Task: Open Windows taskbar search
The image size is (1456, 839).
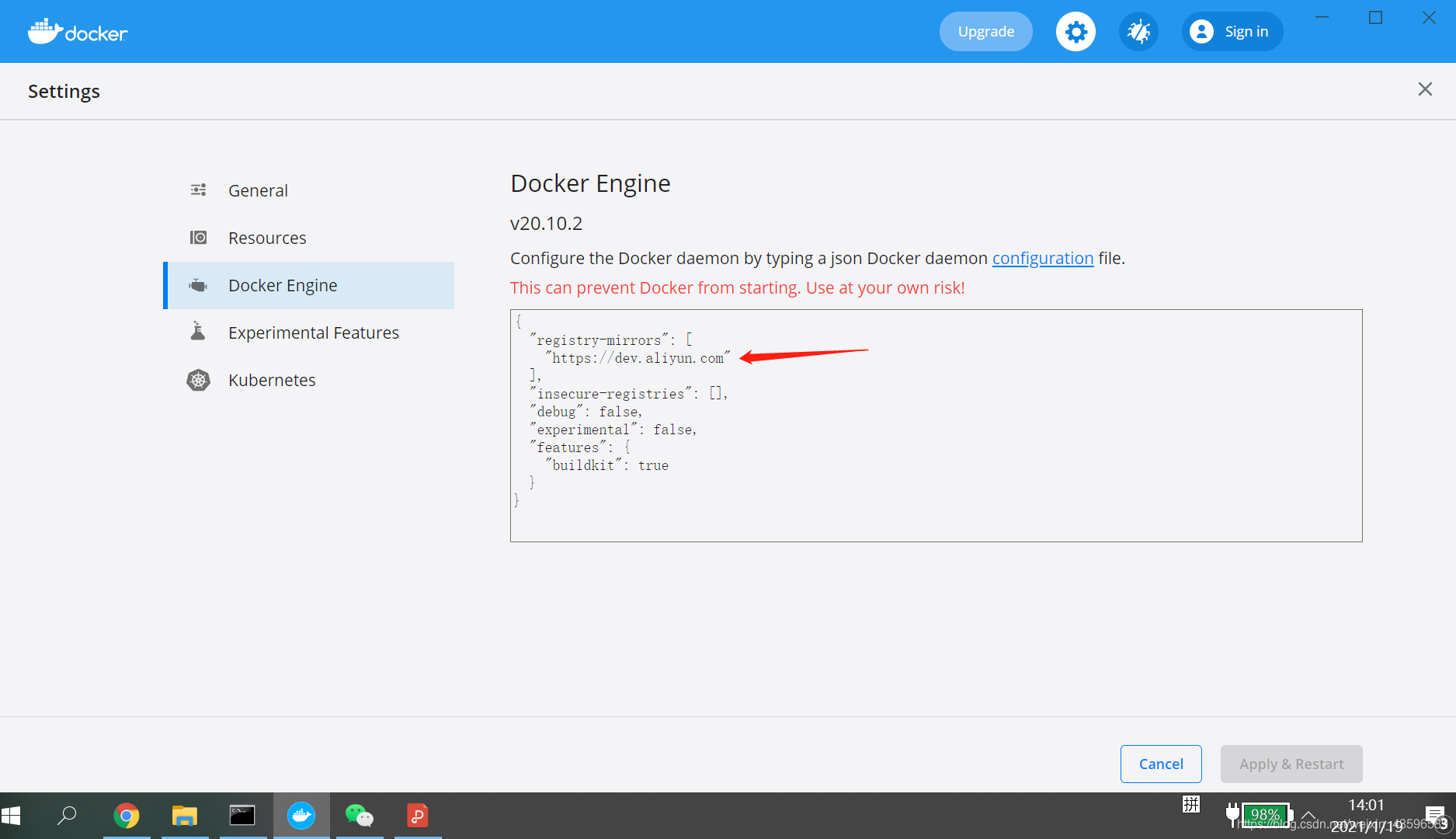Action: pyautogui.click(x=68, y=816)
